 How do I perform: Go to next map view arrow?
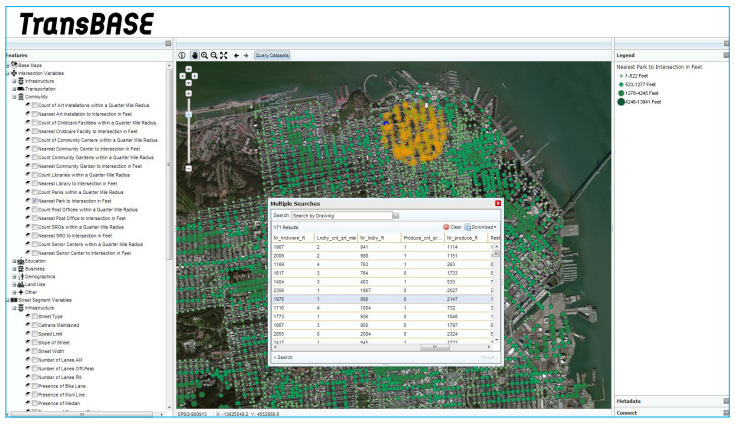246,55
